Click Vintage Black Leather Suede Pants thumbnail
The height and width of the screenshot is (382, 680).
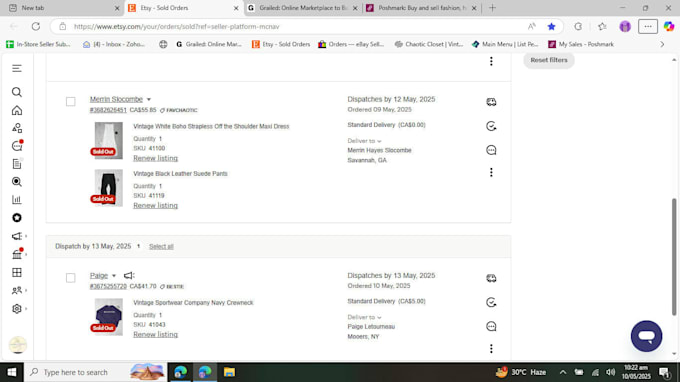pyautogui.click(x=108, y=188)
